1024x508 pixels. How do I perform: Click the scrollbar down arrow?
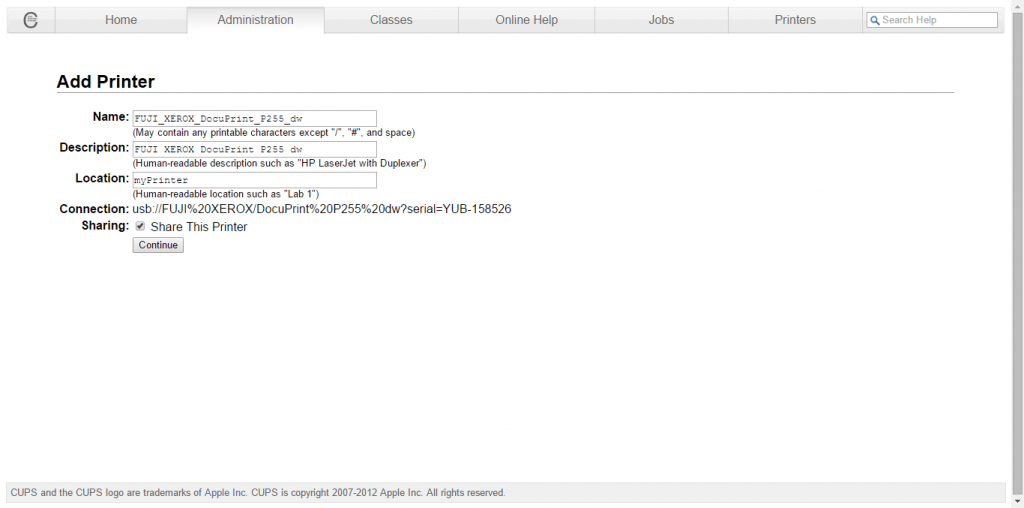point(1017,501)
